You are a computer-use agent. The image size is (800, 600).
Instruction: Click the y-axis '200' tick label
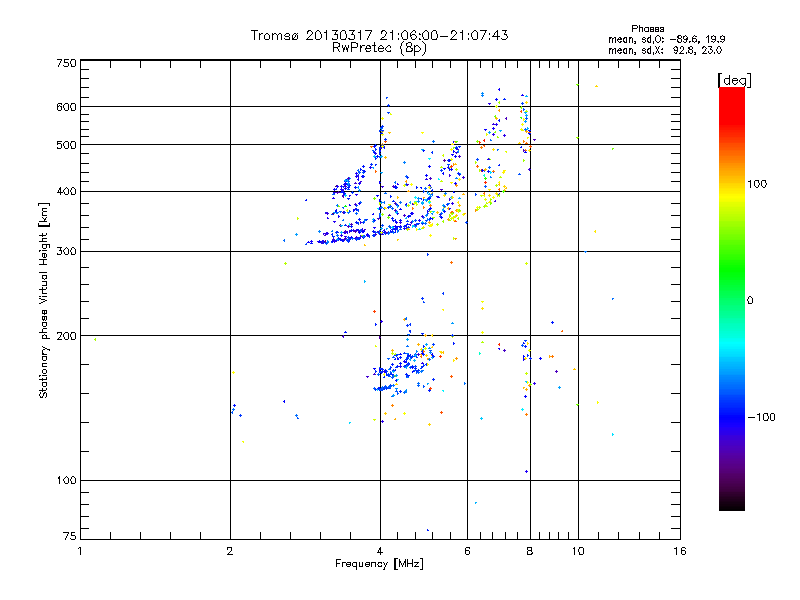tap(66, 336)
